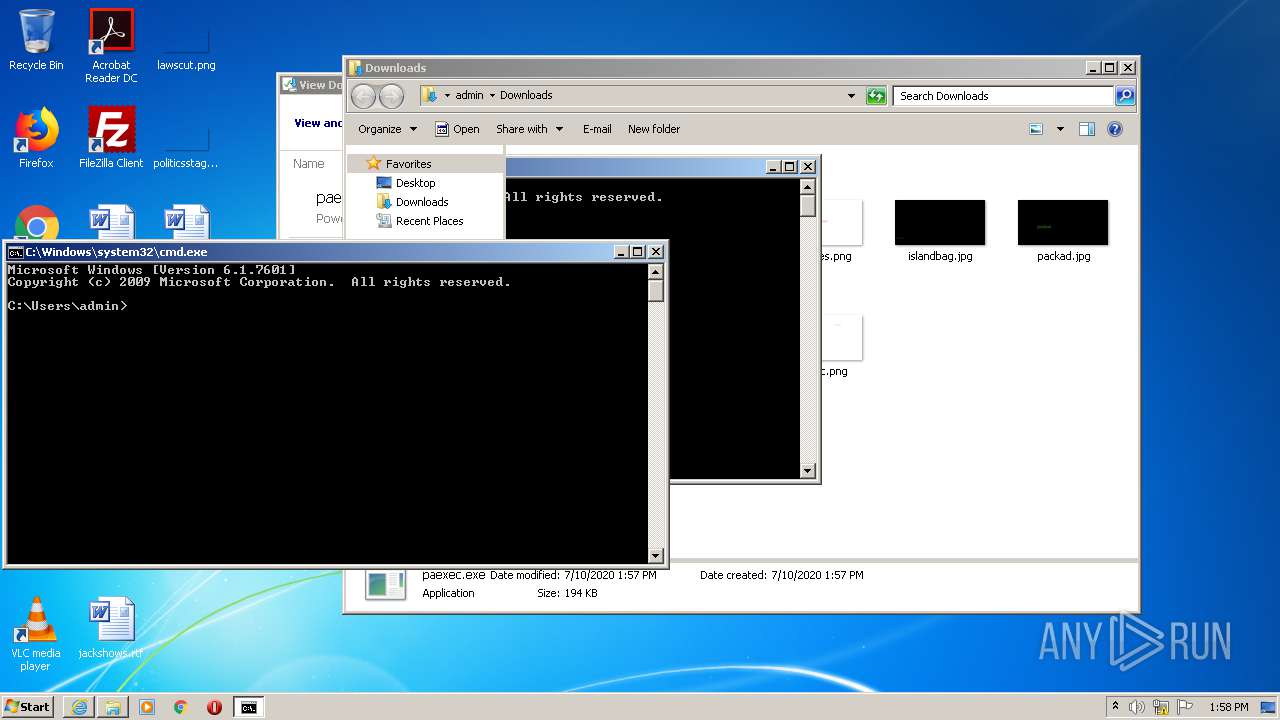Change the view icon in Downloads toolbar
The image size is (1280, 720).
(x=1036, y=129)
